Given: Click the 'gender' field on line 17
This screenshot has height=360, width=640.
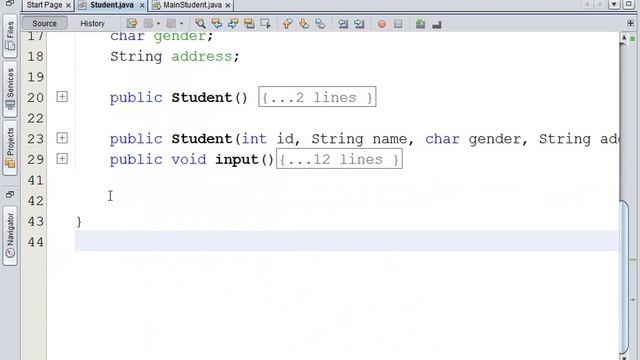Looking at the screenshot, I should [180, 37].
